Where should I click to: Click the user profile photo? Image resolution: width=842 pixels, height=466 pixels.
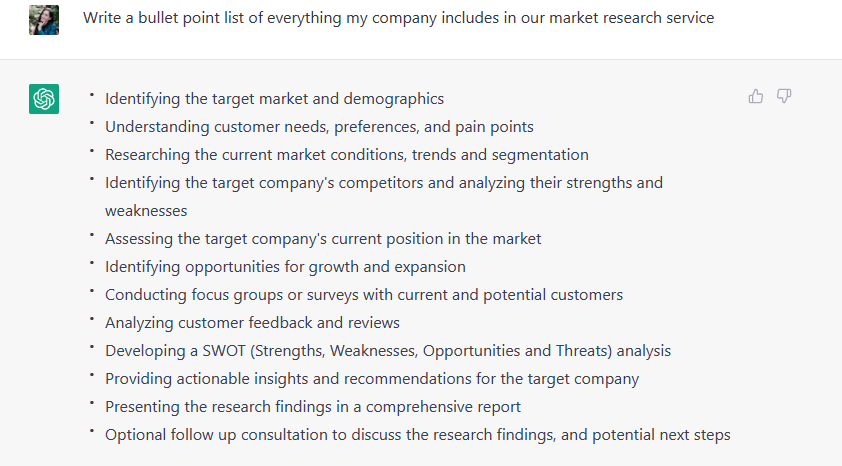point(44,20)
